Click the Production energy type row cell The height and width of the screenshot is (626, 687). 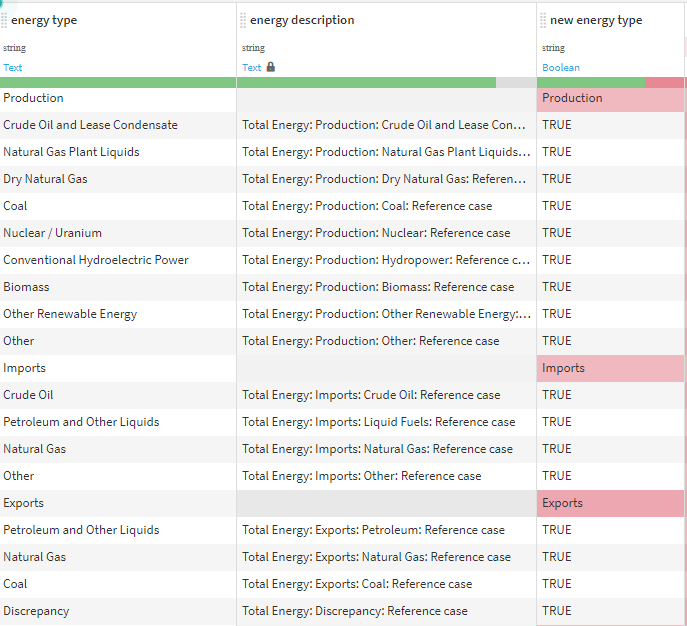click(x=118, y=98)
